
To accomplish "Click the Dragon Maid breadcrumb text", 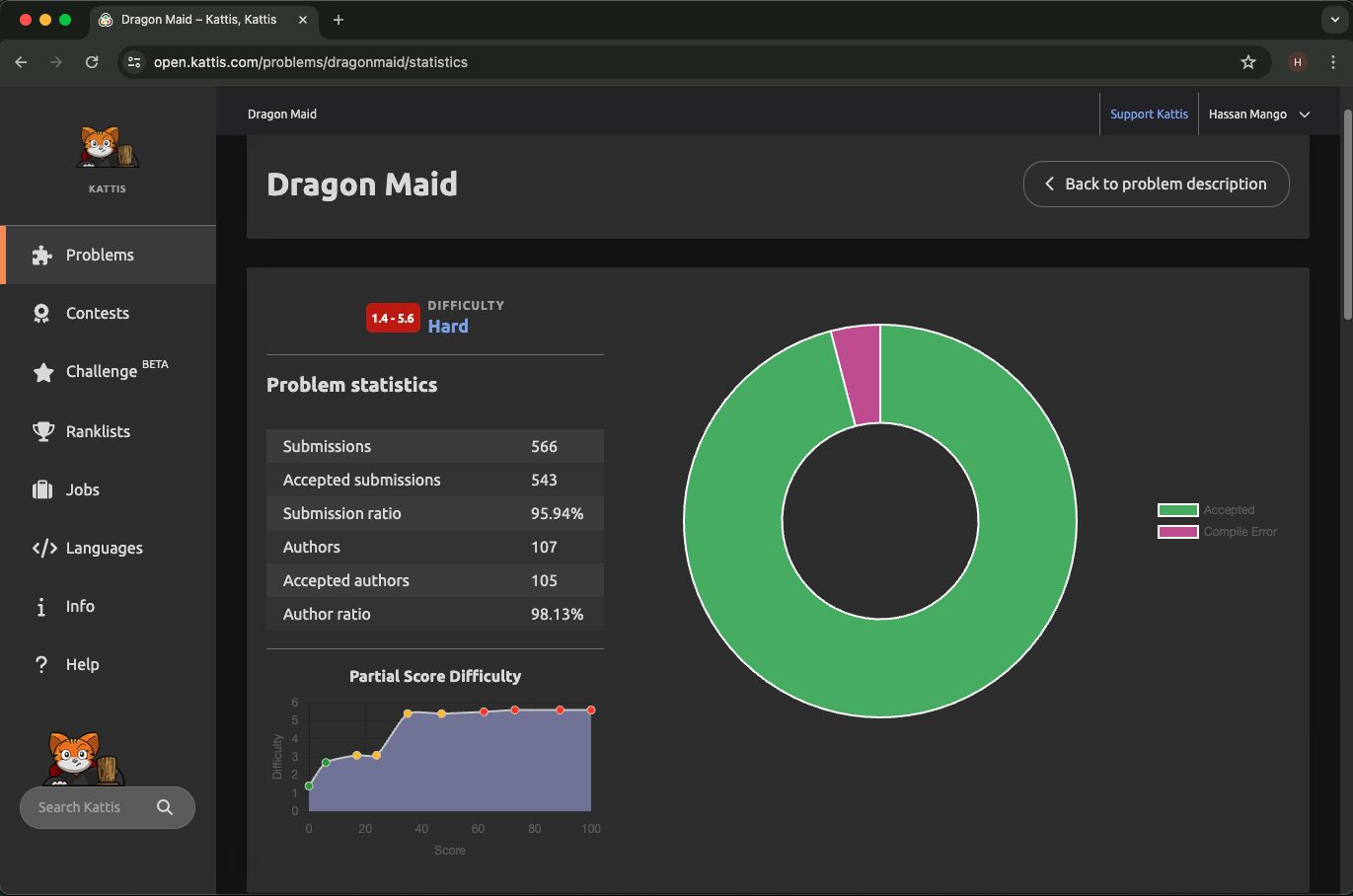I will coord(282,114).
